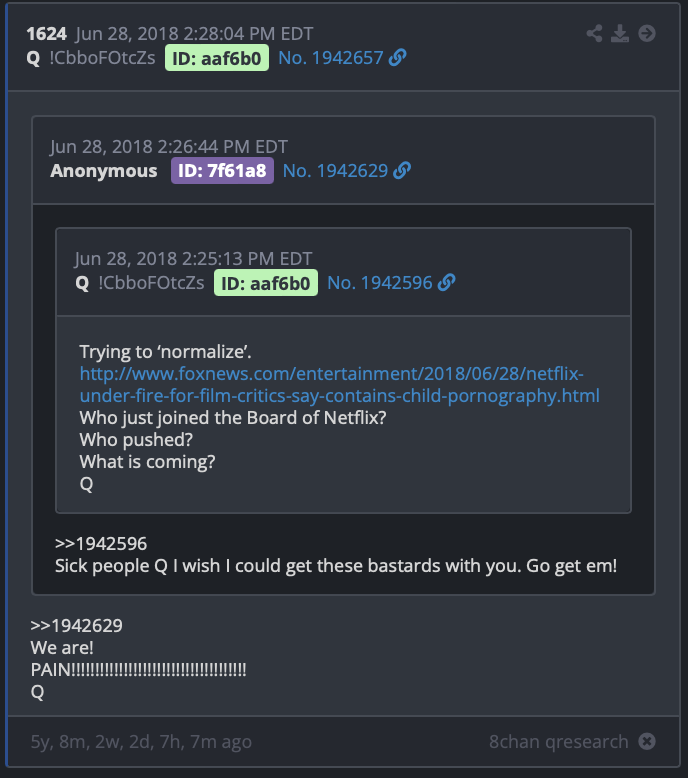Click the ID: aaf6b0 badge in nested post
Viewport: 688px width, 778px height.
click(266, 283)
